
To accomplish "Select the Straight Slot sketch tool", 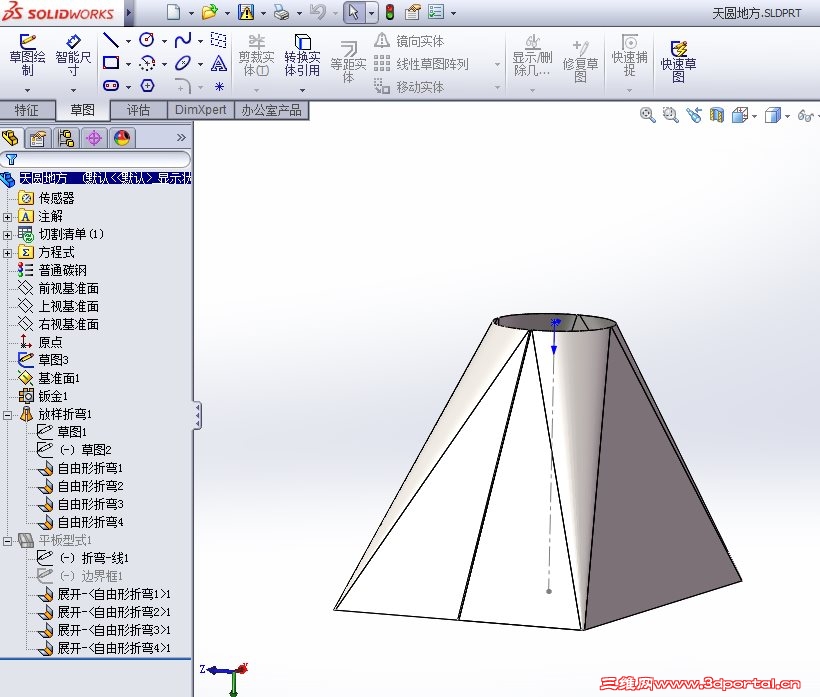I will (111, 86).
